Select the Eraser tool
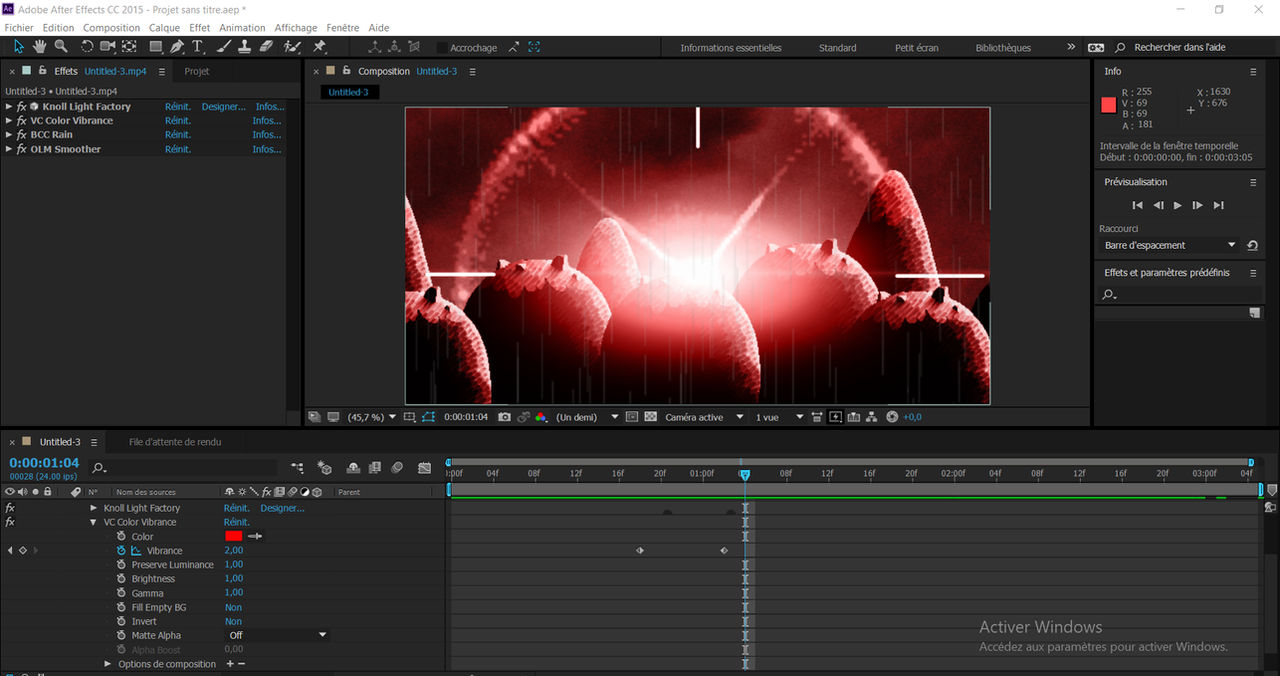Viewport: 1280px width, 676px height. 266,47
